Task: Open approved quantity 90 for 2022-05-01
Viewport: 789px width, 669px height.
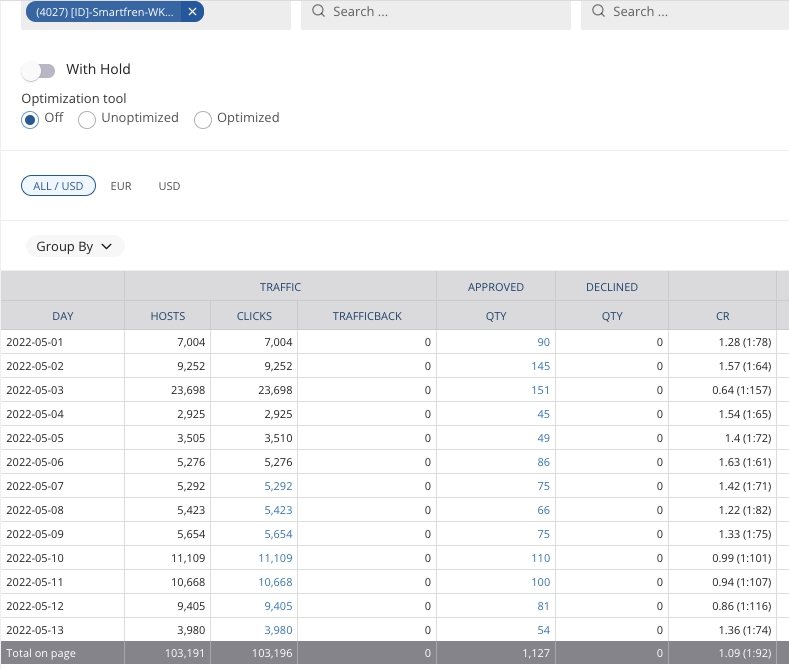Action: (543, 342)
